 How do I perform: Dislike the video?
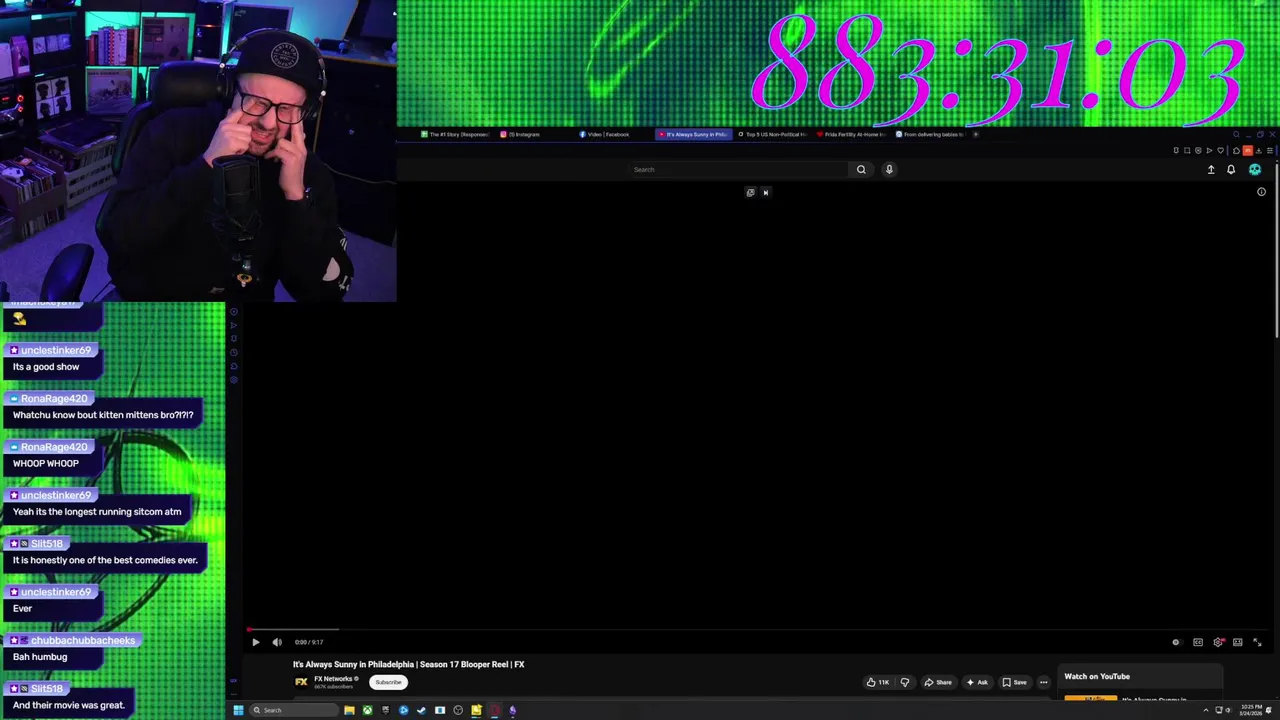pyautogui.click(x=905, y=682)
